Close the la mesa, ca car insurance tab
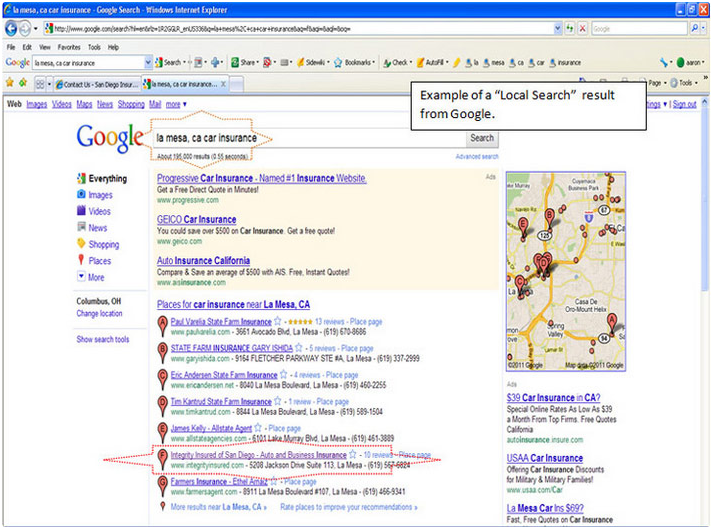 pyautogui.click(x=223, y=84)
